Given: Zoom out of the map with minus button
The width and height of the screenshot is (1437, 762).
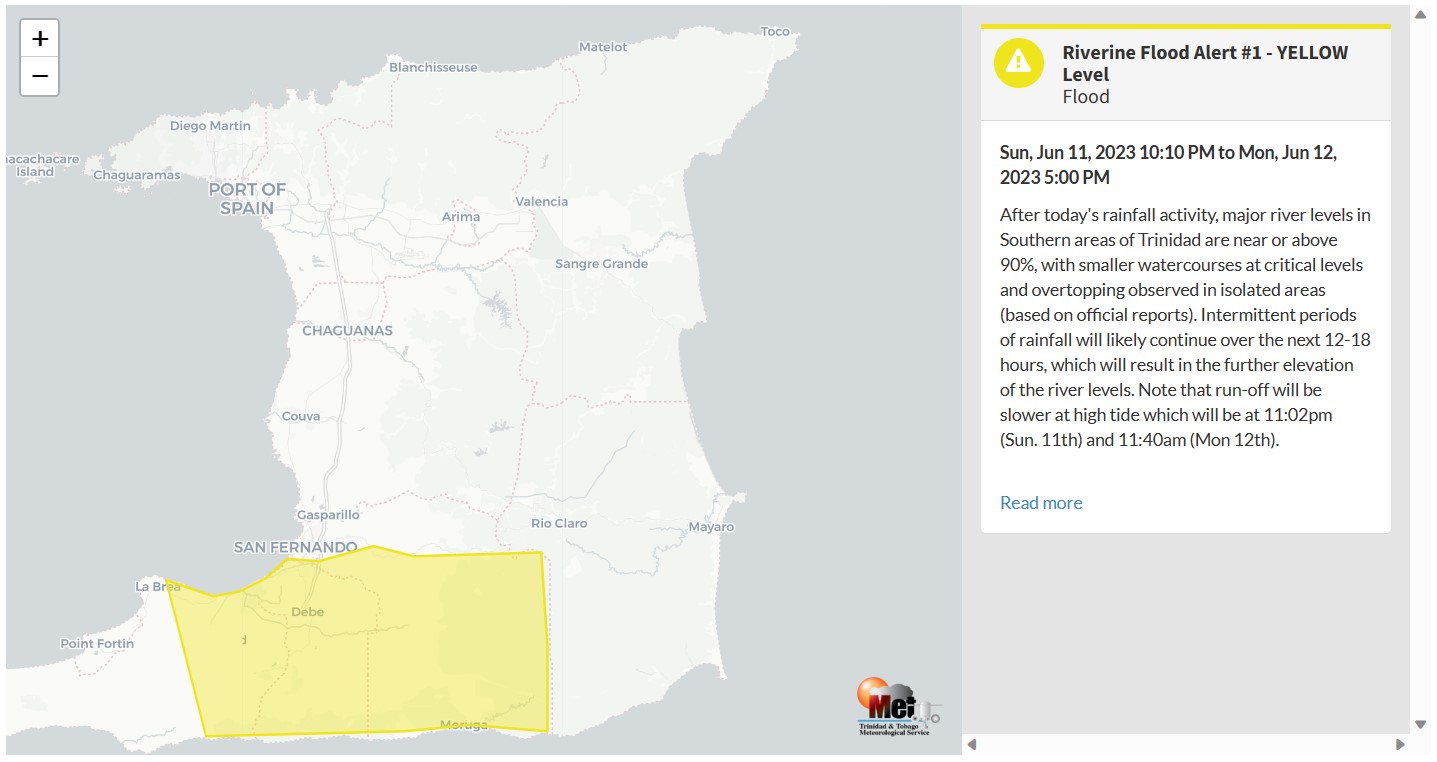Looking at the screenshot, I should pyautogui.click(x=40, y=76).
